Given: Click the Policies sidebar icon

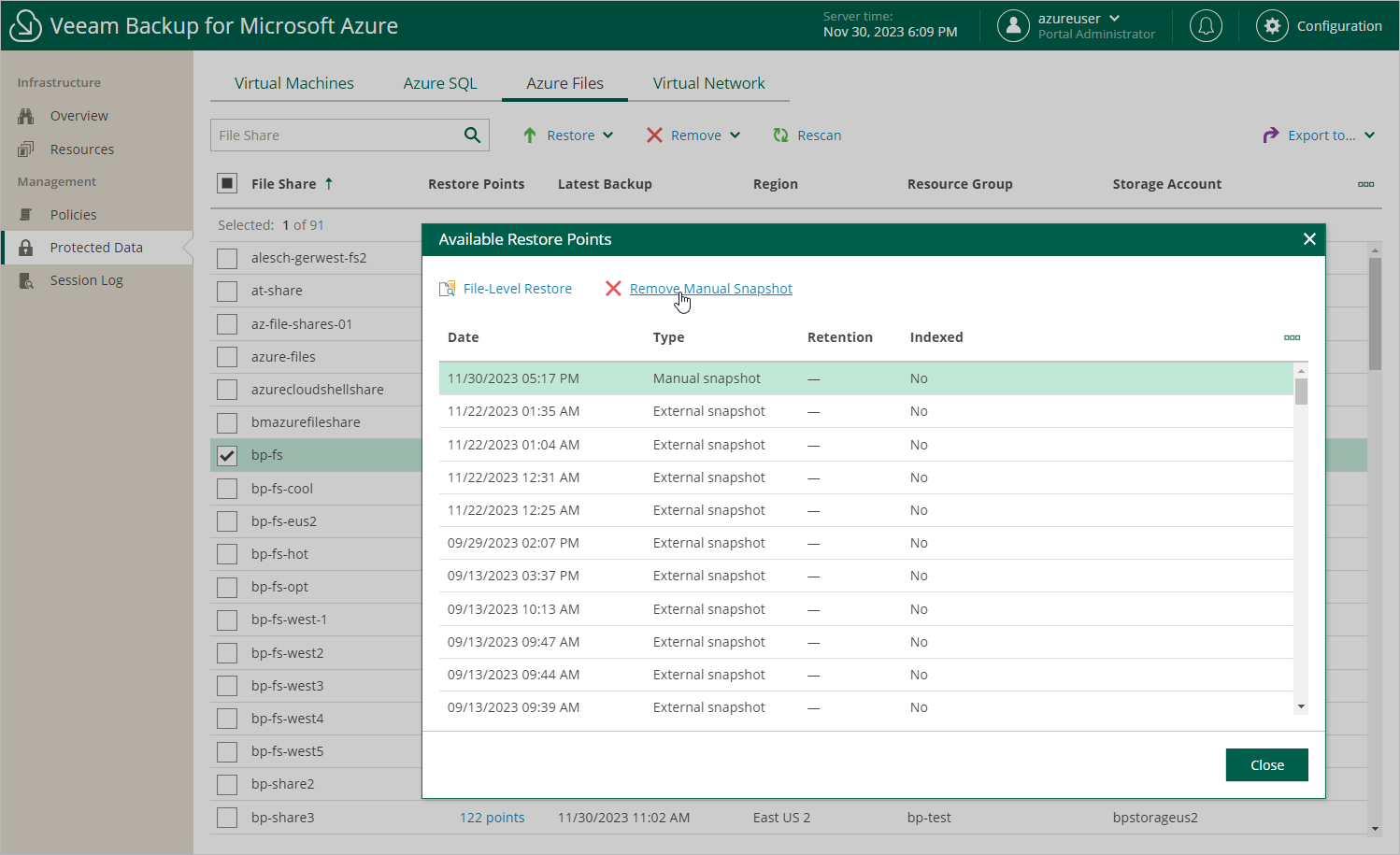Looking at the screenshot, I should point(26,215).
